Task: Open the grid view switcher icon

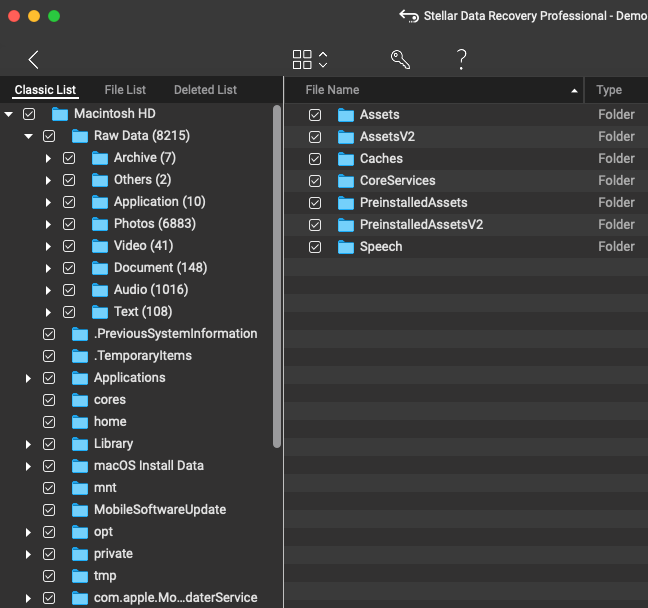Action: [x=302, y=60]
